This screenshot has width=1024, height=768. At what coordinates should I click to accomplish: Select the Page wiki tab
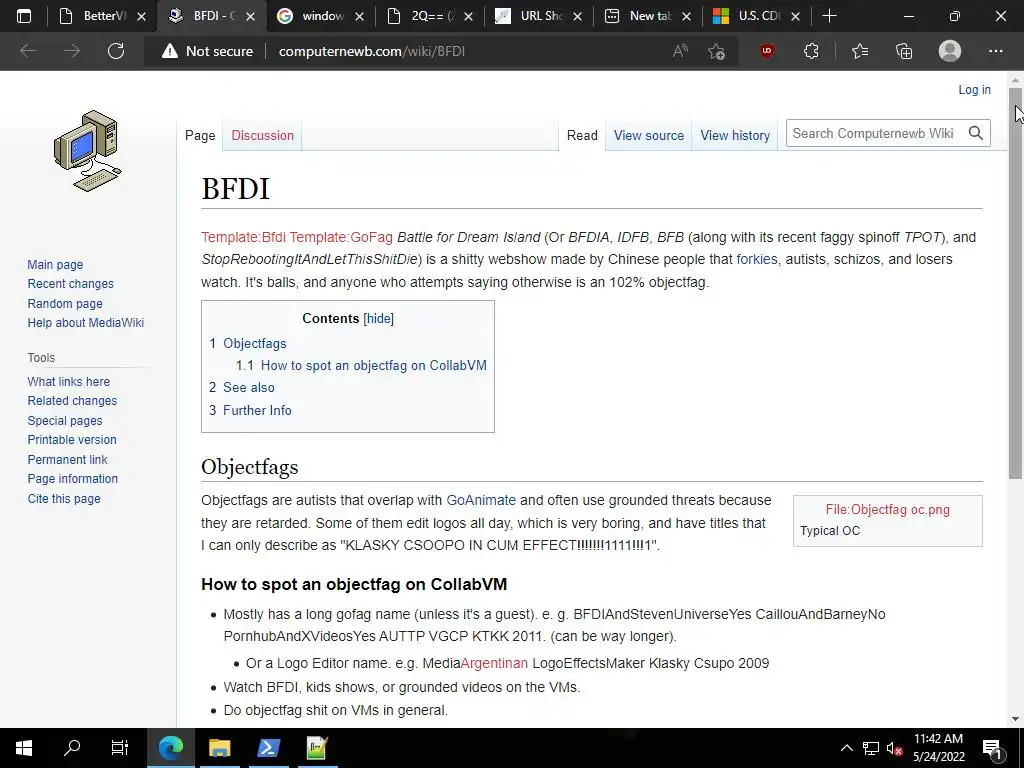coord(200,135)
